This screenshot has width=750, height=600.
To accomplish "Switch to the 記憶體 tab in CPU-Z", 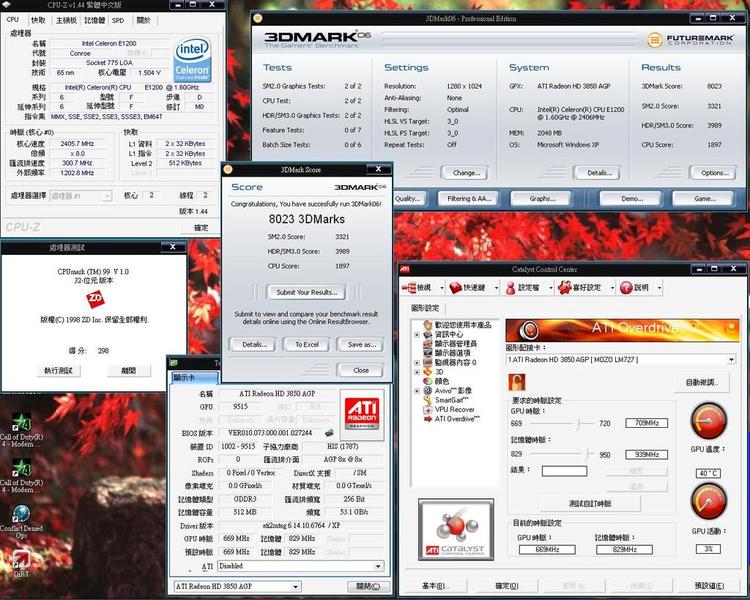I will coord(94,20).
